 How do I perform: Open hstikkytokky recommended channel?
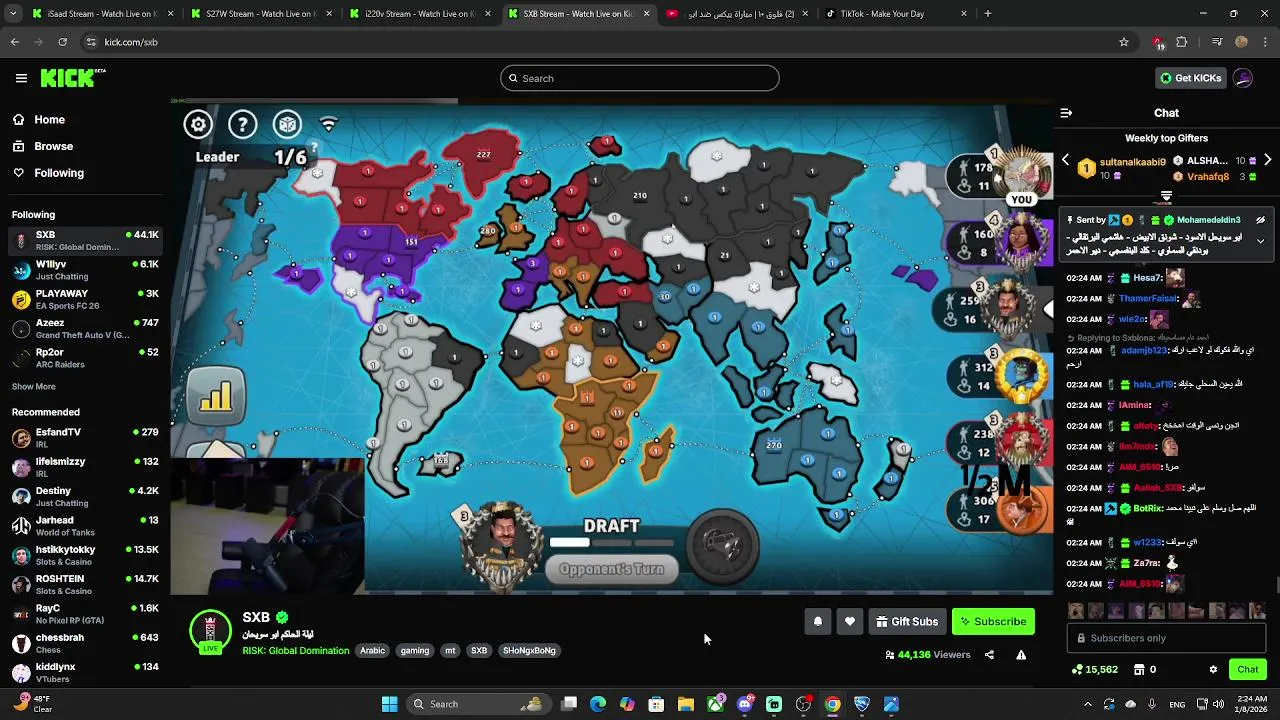tap(85, 555)
